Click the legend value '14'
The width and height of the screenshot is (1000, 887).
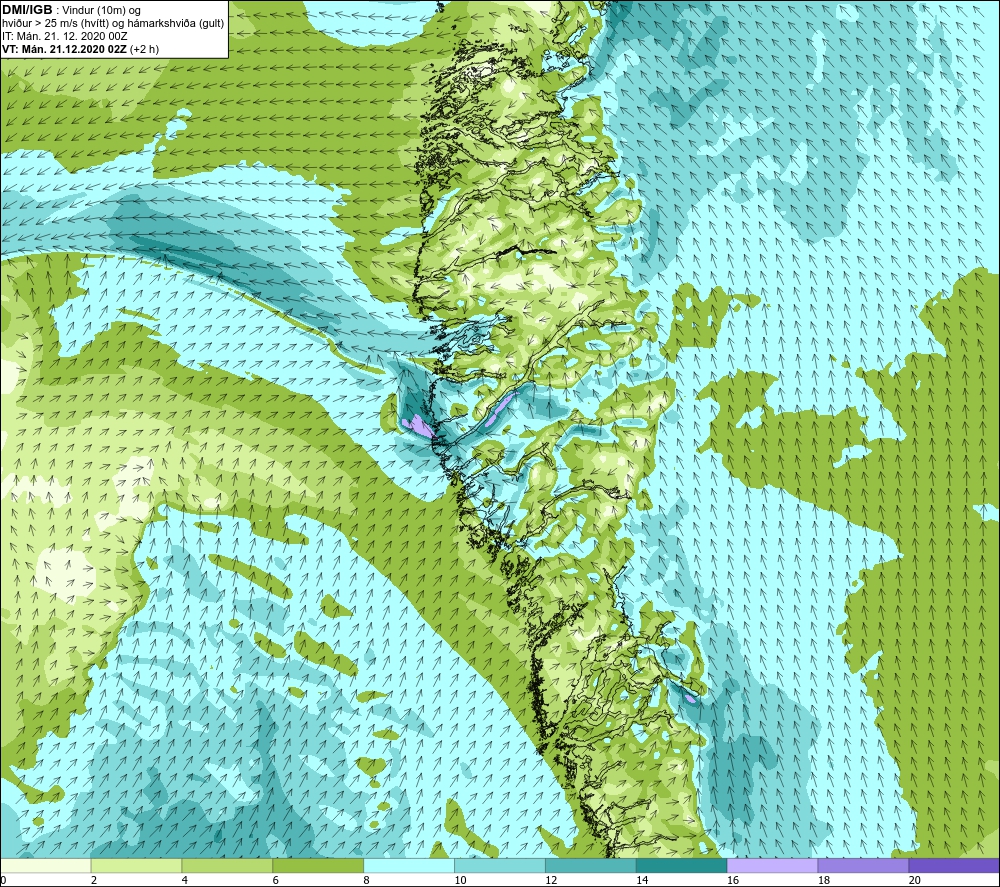point(642,880)
